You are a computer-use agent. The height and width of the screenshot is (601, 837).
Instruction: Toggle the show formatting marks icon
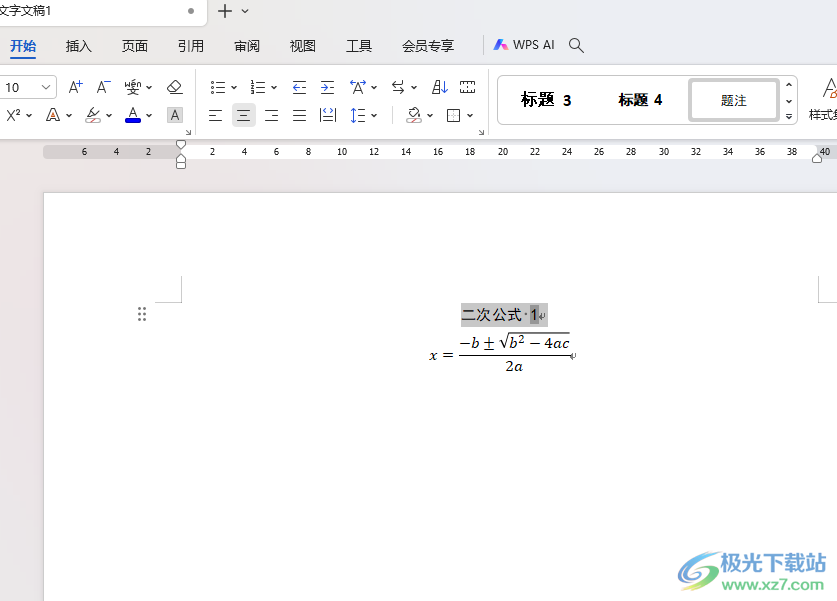coord(467,87)
